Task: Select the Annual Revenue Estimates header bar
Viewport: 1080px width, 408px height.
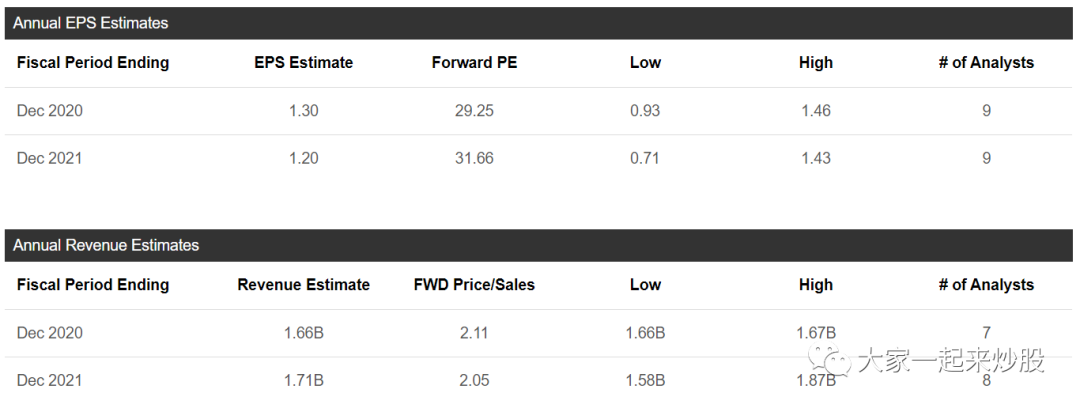Action: tap(539, 245)
